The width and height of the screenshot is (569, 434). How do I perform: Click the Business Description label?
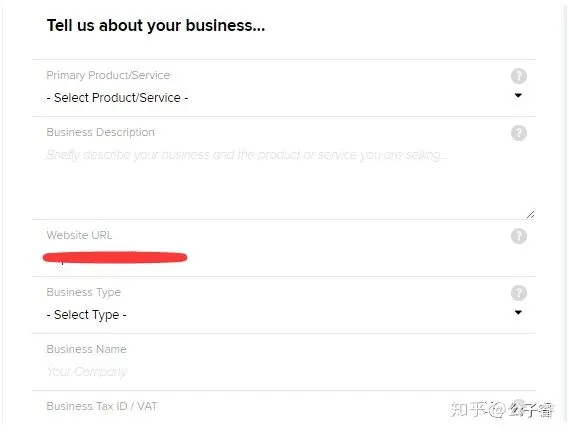point(101,132)
